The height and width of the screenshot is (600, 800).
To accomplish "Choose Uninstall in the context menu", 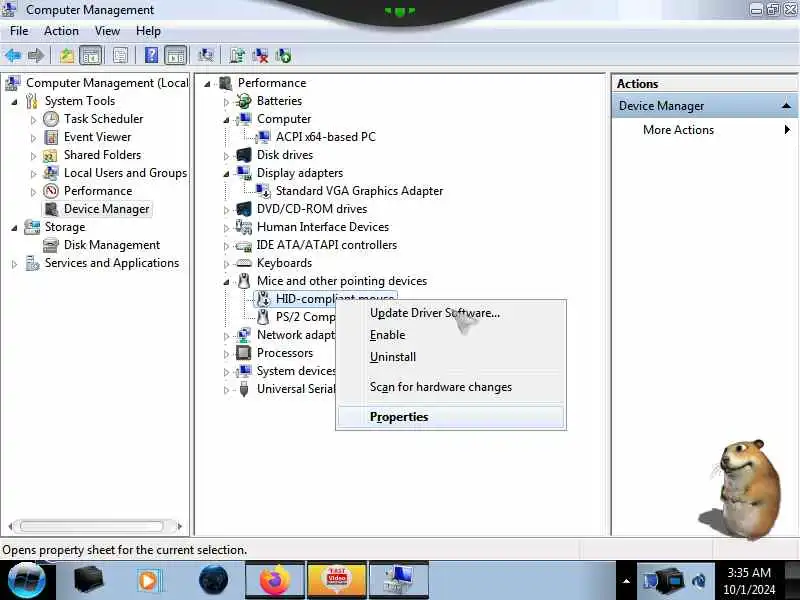I will [451, 357].
